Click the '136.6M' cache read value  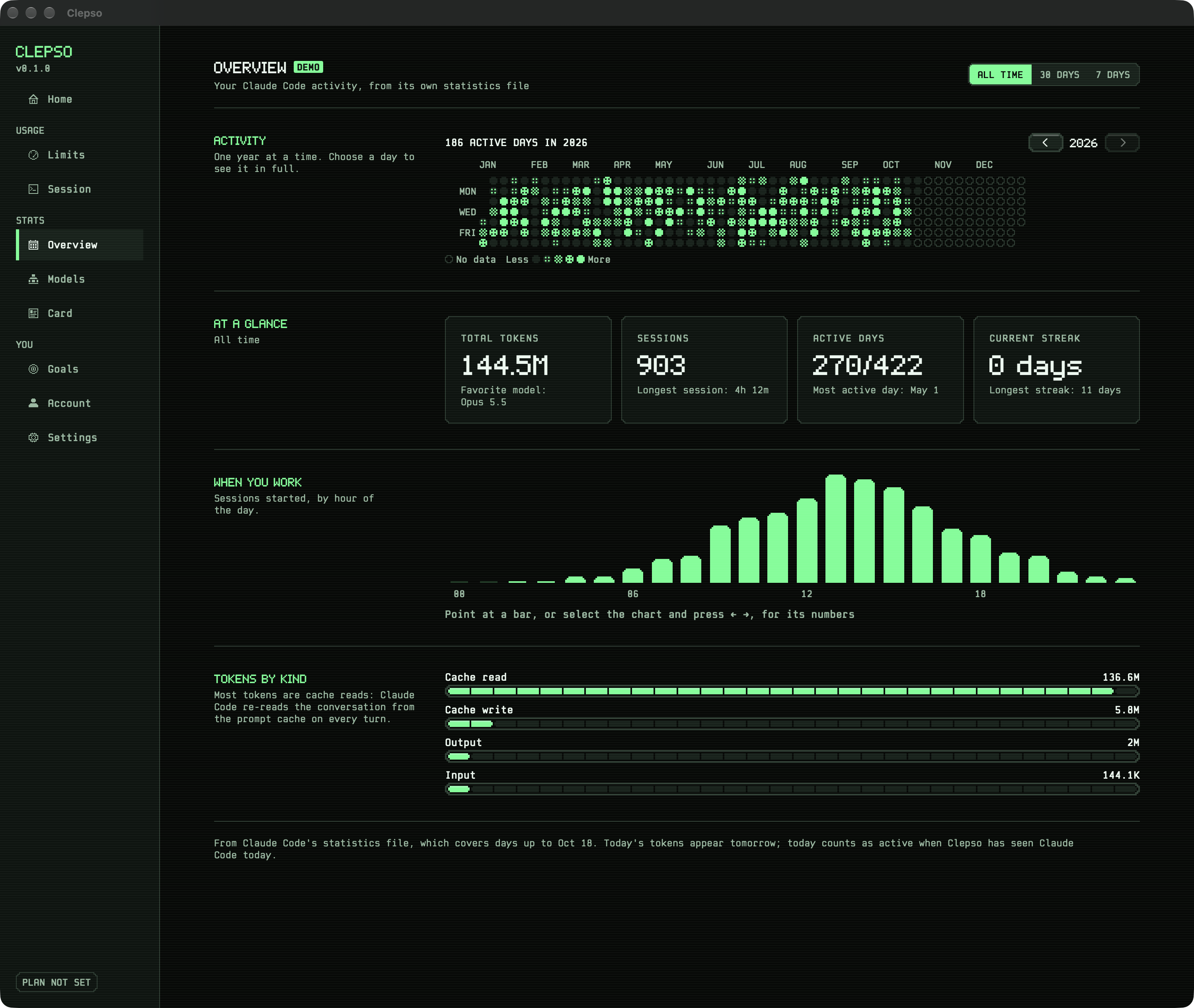click(1121, 677)
